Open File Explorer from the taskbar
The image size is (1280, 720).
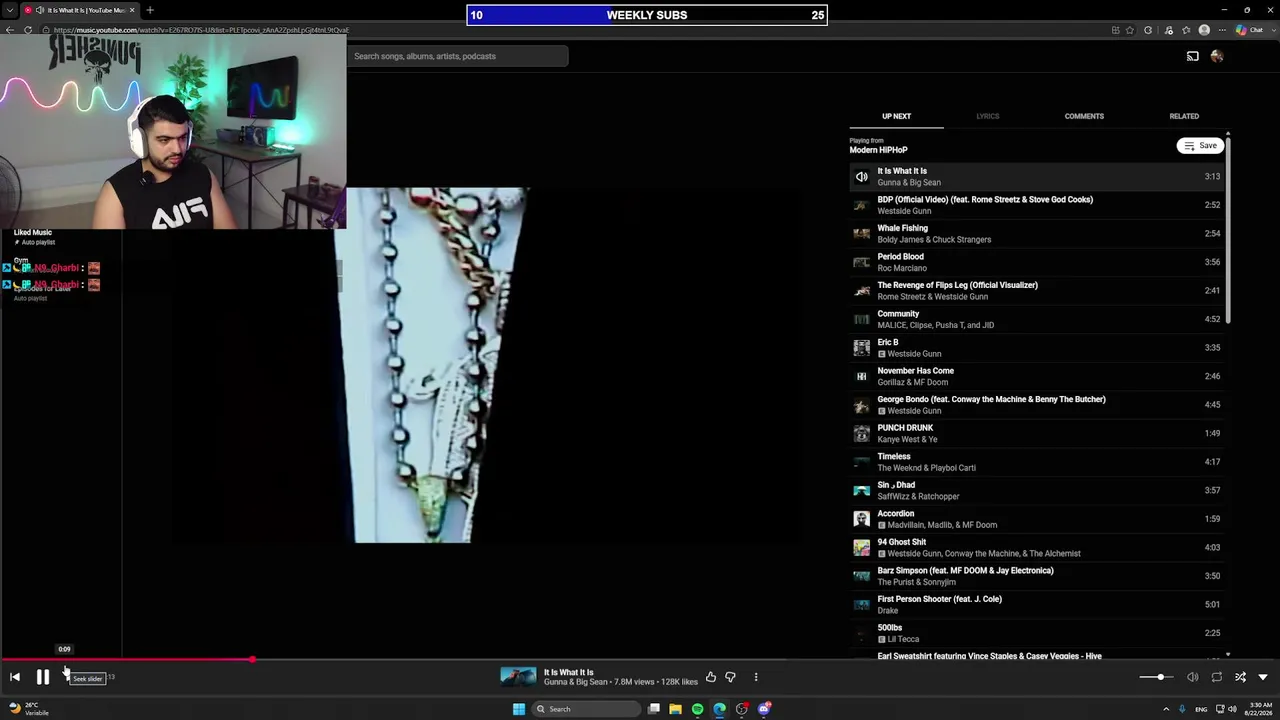675,709
